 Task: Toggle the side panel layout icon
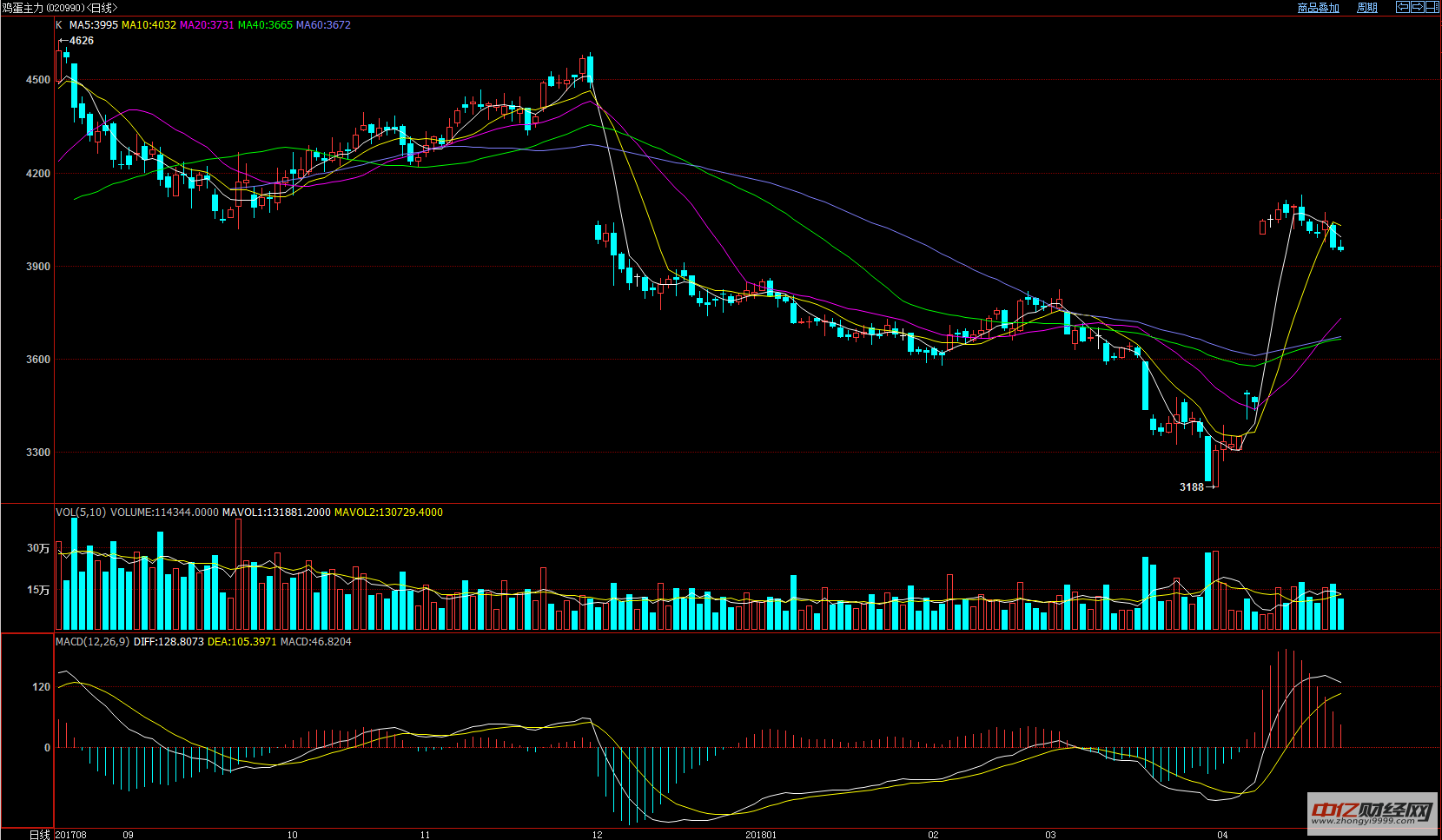pyautogui.click(x=1432, y=7)
